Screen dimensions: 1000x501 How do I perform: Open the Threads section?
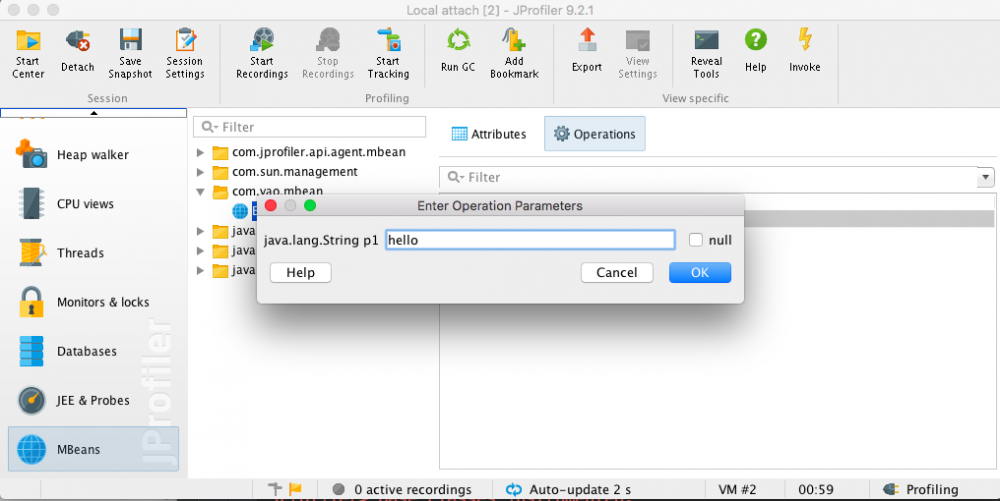tap(93, 253)
